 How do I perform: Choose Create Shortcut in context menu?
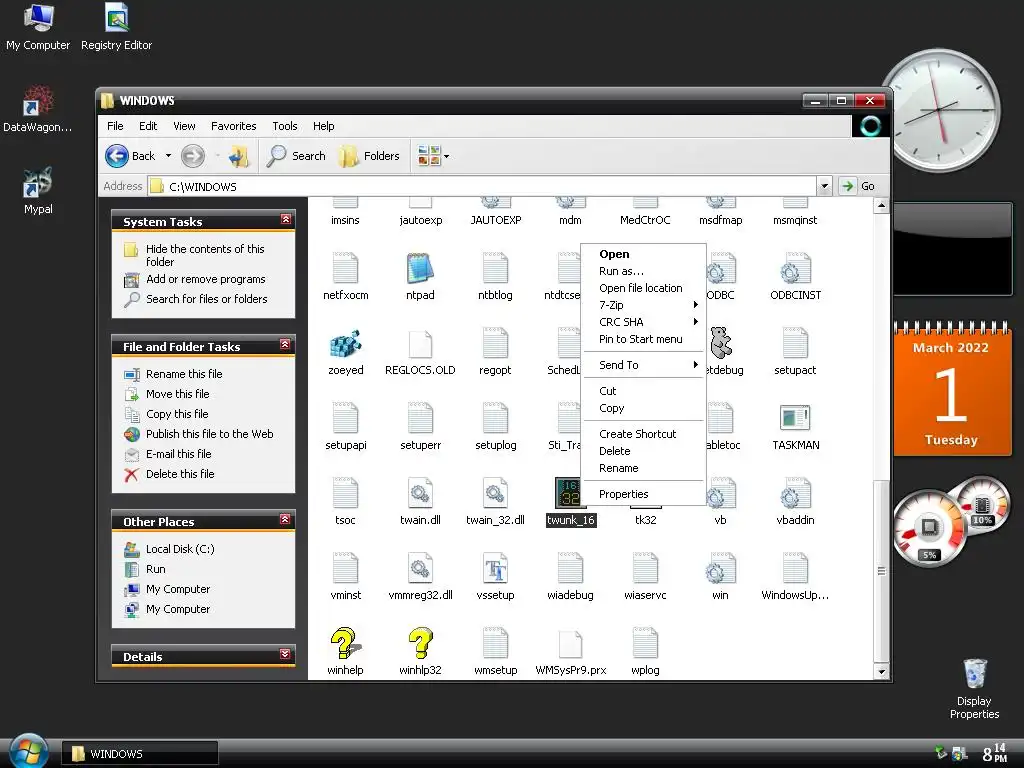pyautogui.click(x=643, y=434)
